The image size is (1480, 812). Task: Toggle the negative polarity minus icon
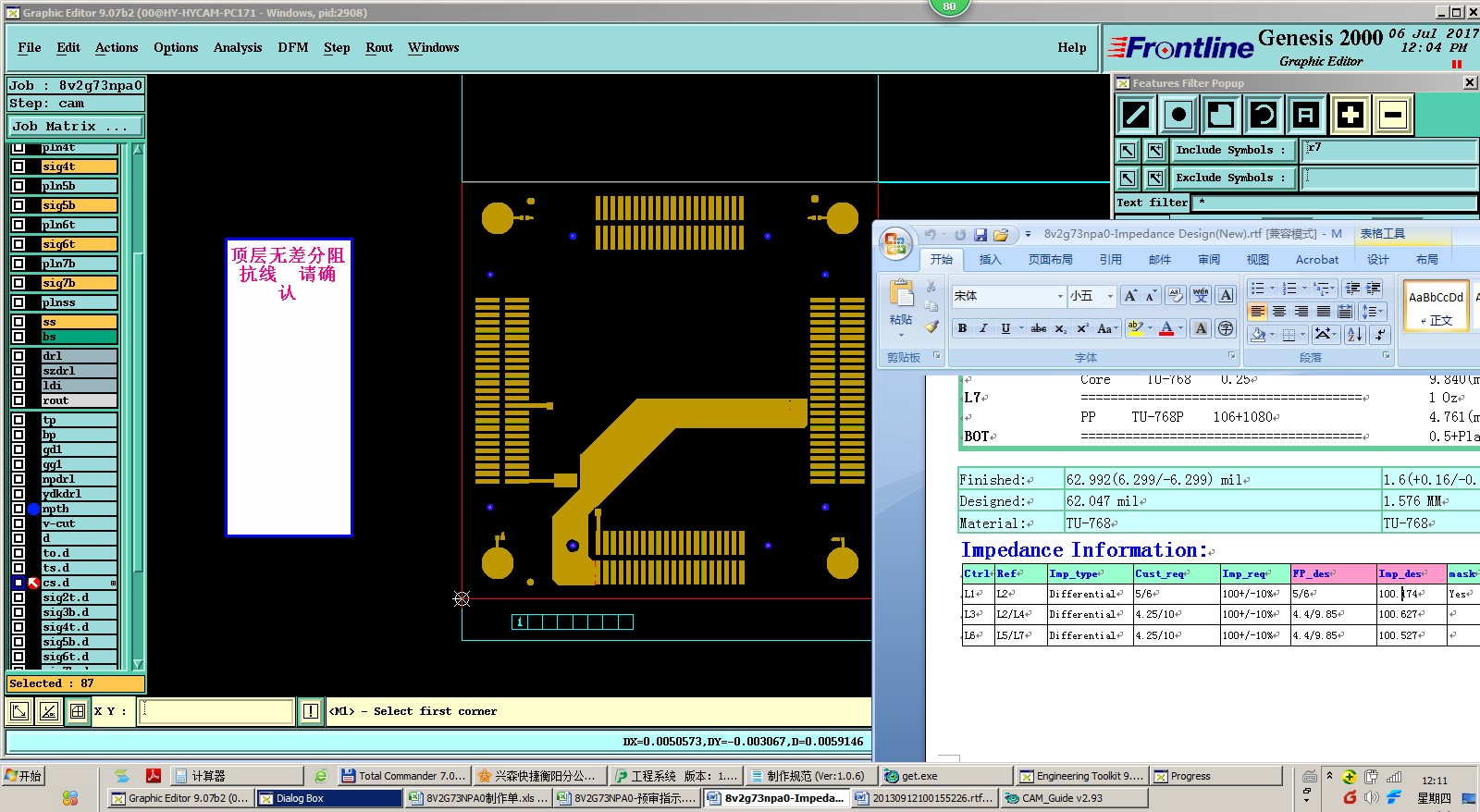pyautogui.click(x=1392, y=115)
